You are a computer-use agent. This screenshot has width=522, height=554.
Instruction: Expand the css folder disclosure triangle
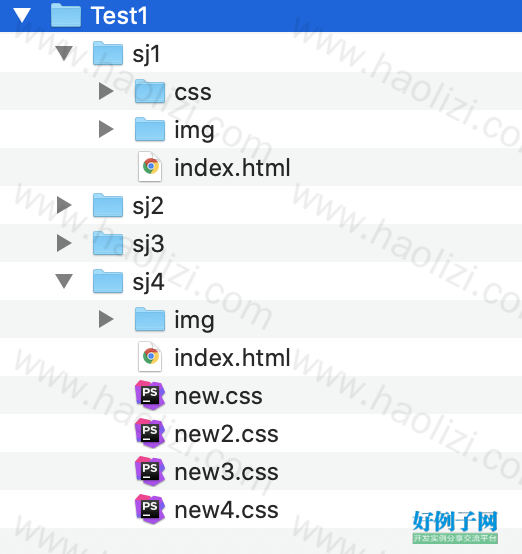click(x=106, y=91)
